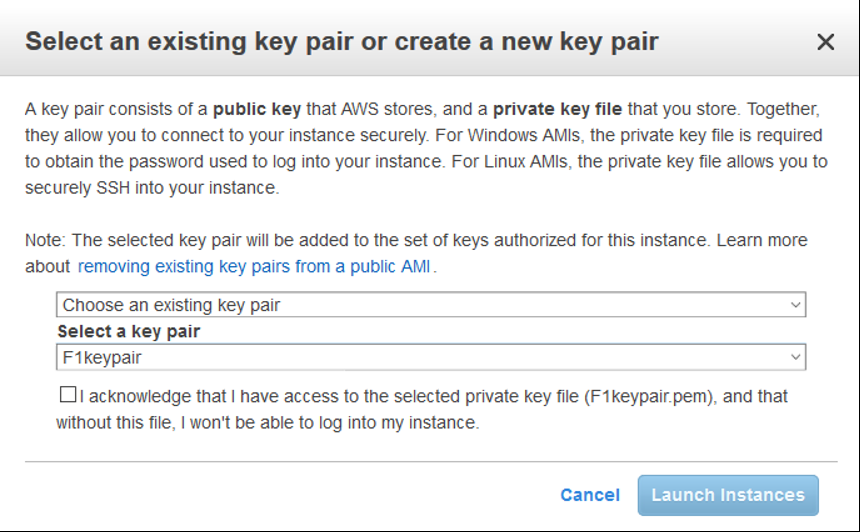Click the 'without this file' acknowledgement second line
The image size is (860, 532).
click(268, 423)
